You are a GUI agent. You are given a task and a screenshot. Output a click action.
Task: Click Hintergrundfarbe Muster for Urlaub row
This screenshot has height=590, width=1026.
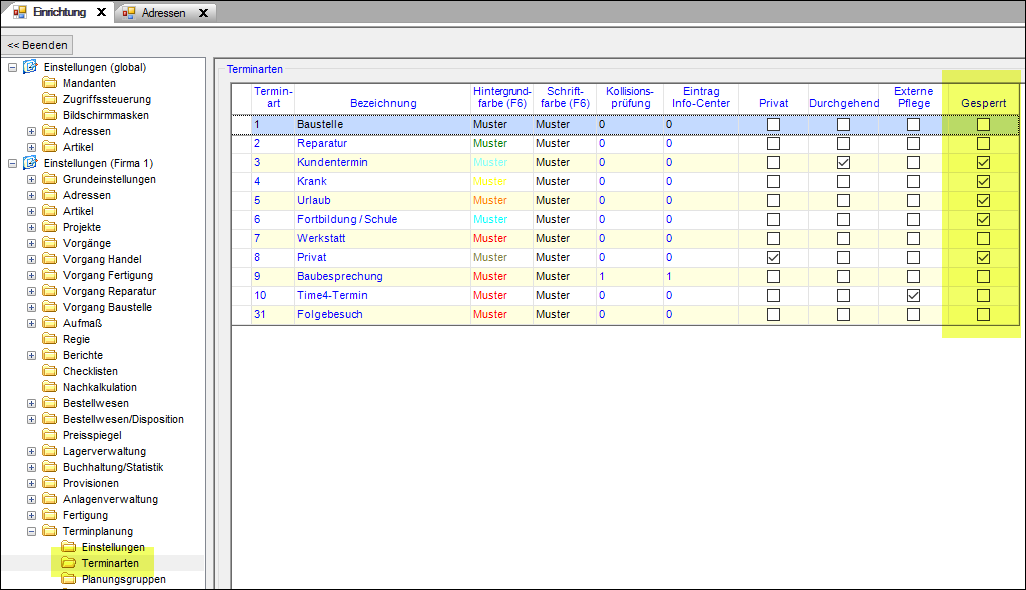tap(490, 201)
